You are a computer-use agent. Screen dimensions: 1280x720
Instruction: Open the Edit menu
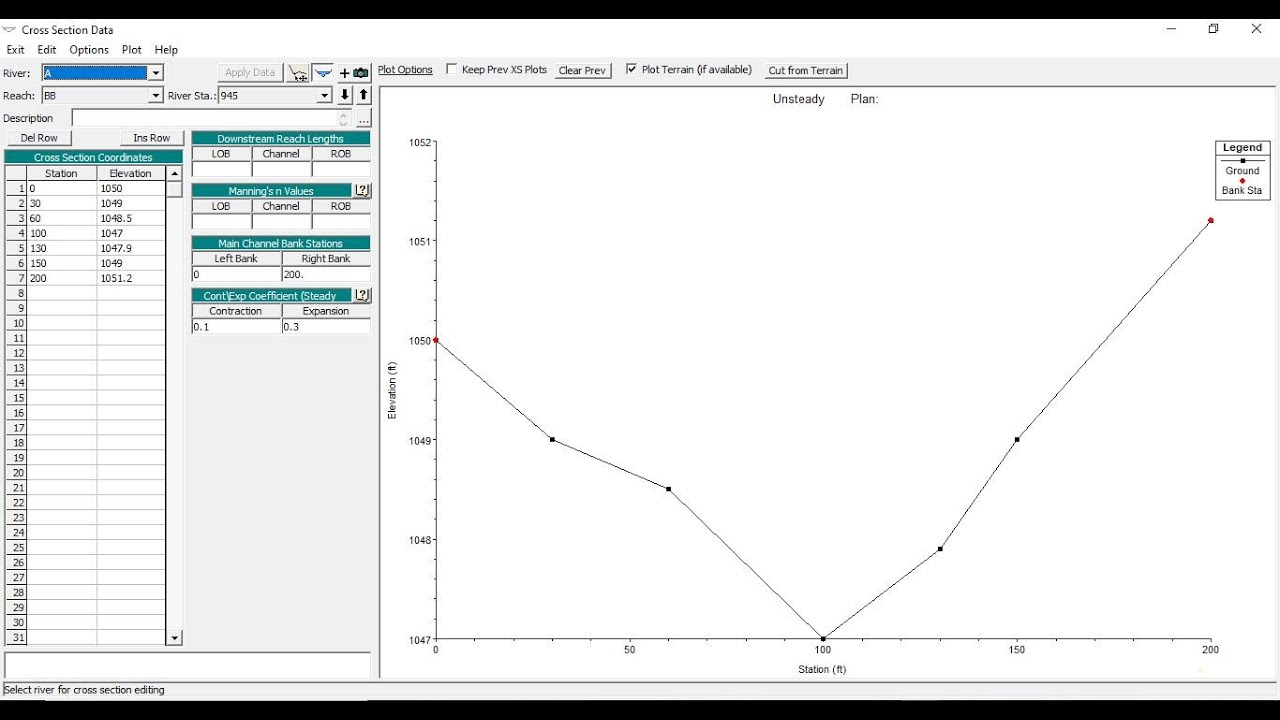[x=47, y=50]
